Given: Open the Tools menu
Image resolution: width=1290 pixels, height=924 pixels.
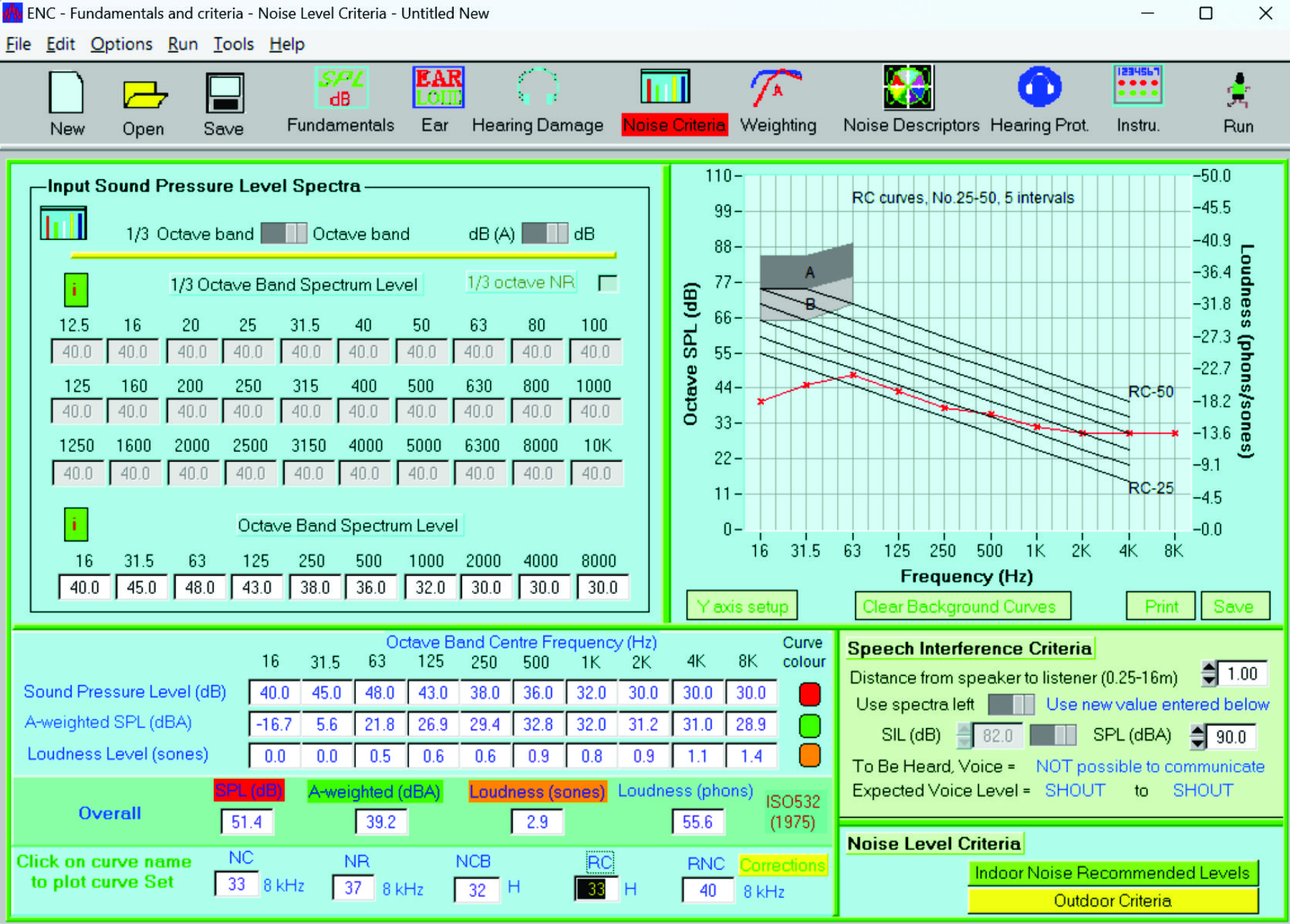Looking at the screenshot, I should tap(233, 44).
